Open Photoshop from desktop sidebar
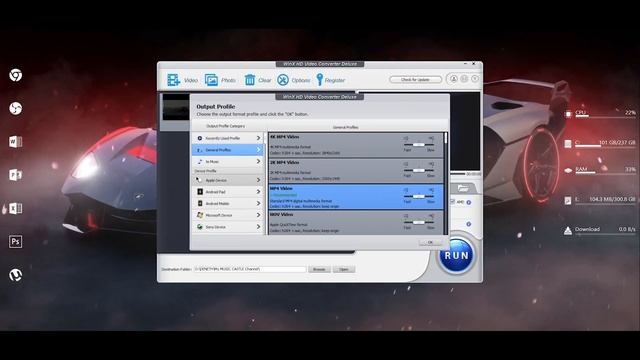This screenshot has height=360, width=640. pos(16,242)
